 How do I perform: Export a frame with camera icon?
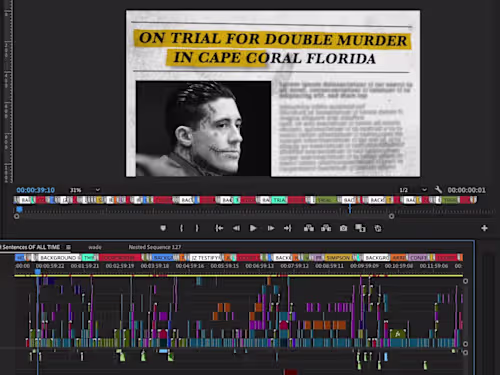coord(343,228)
